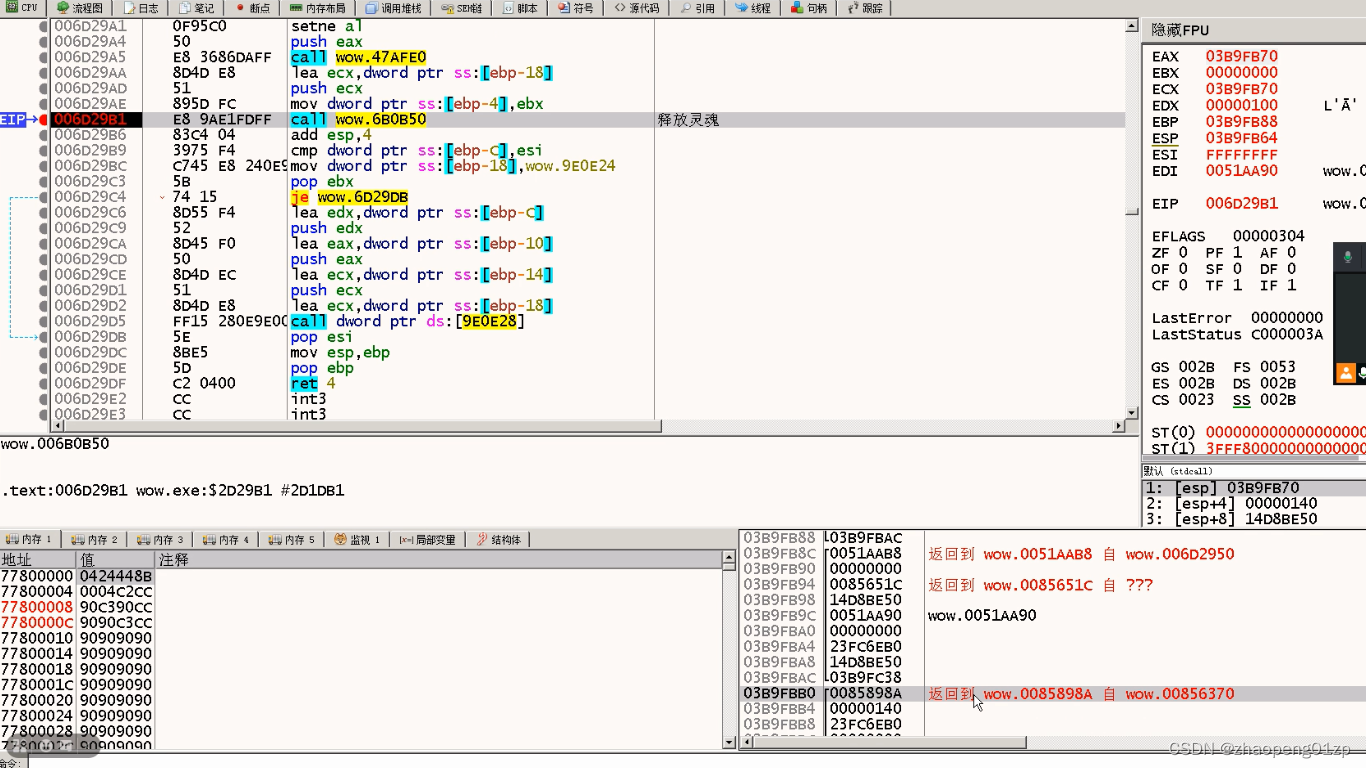Select the 内存 3 dump tab
This screenshot has width=1366, height=768.
point(161,539)
